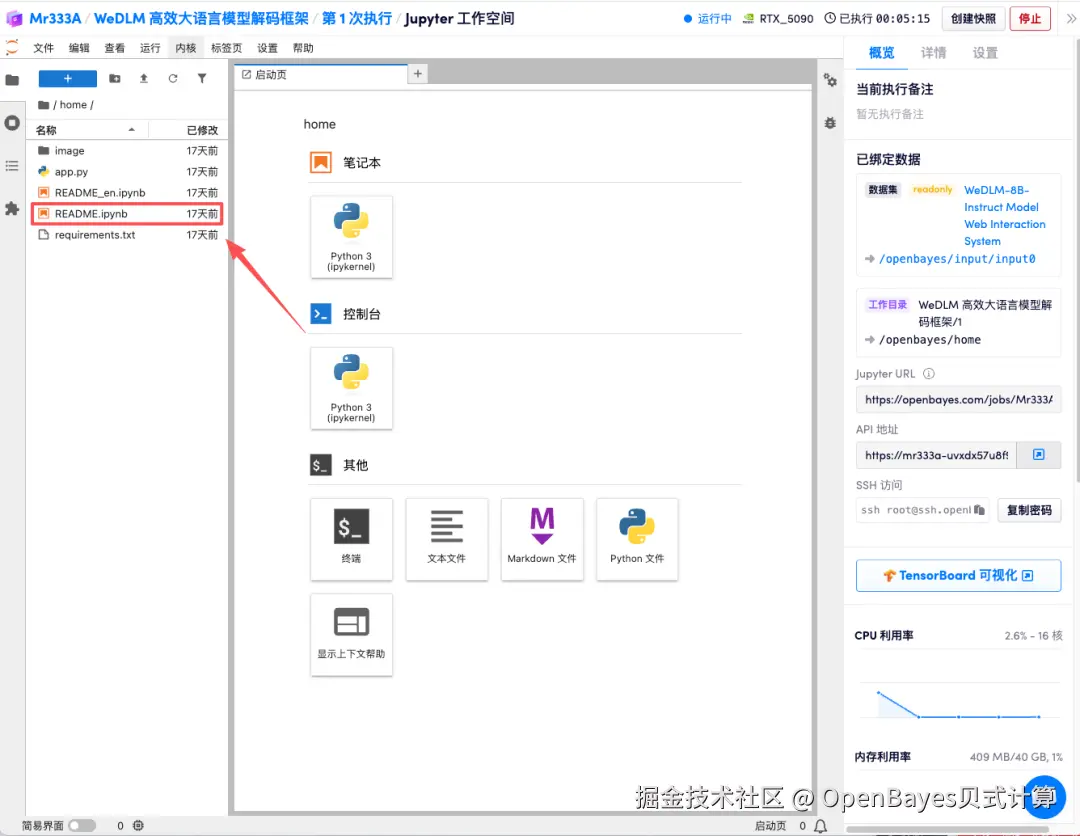1080x836 pixels.
Task: Select README_en.ipynb in the file browser
Action: tap(127, 193)
